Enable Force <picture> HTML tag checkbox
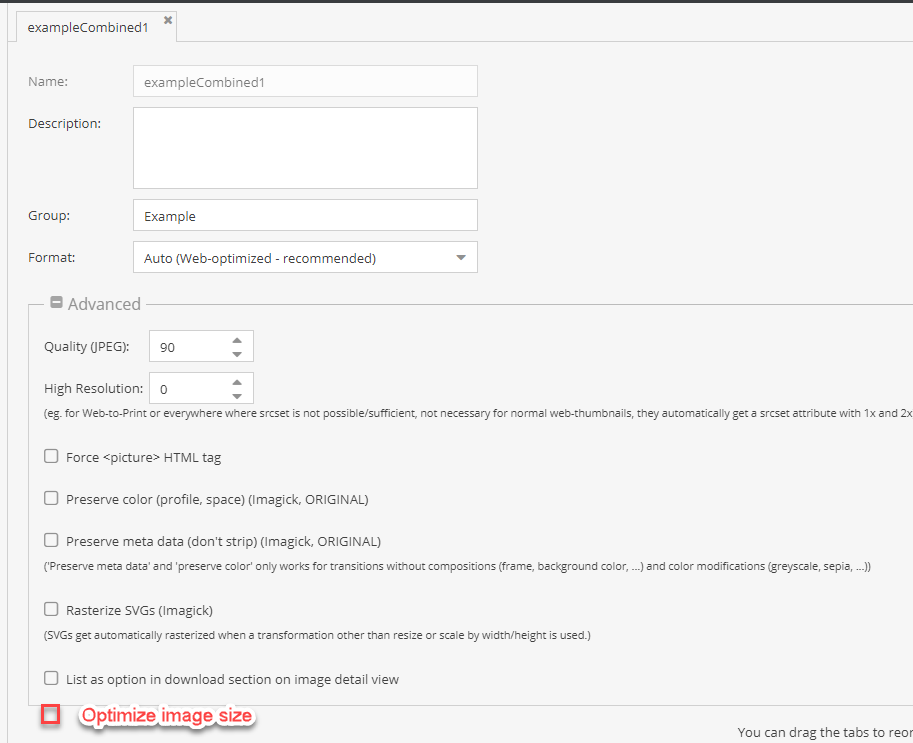Image resolution: width=913 pixels, height=743 pixels. (x=51, y=456)
